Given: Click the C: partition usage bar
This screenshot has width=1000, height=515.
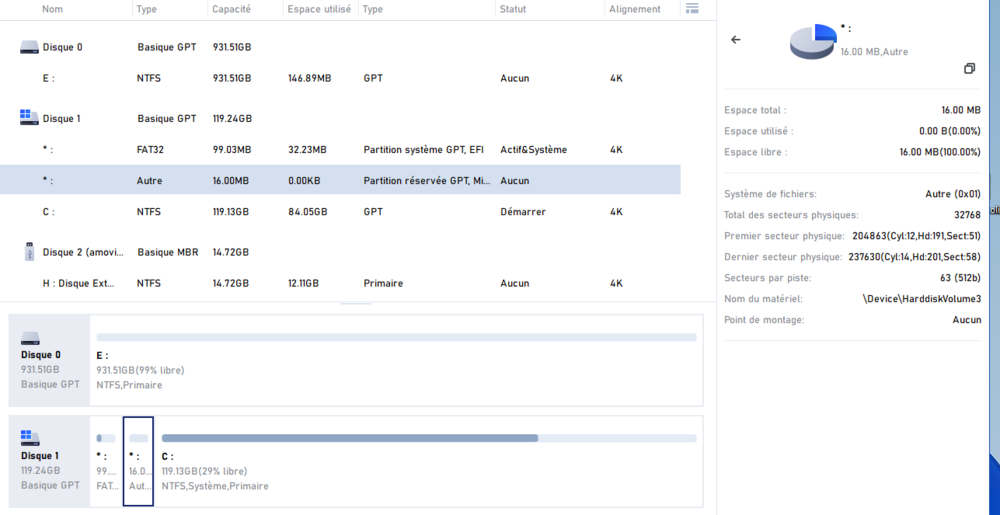Looking at the screenshot, I should [x=428, y=438].
